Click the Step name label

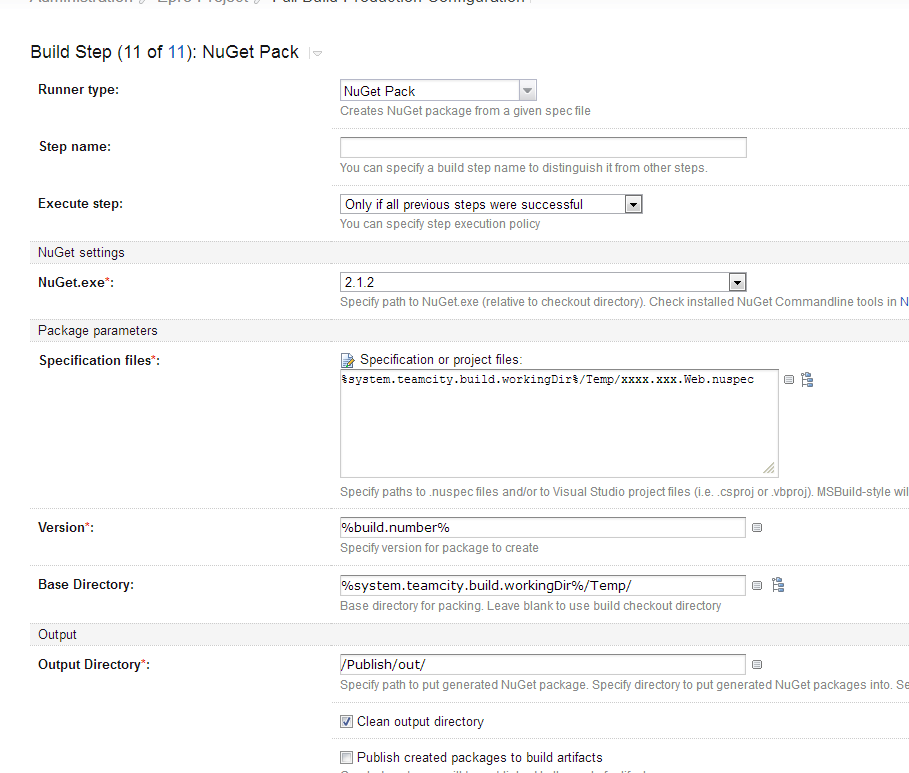click(x=75, y=147)
